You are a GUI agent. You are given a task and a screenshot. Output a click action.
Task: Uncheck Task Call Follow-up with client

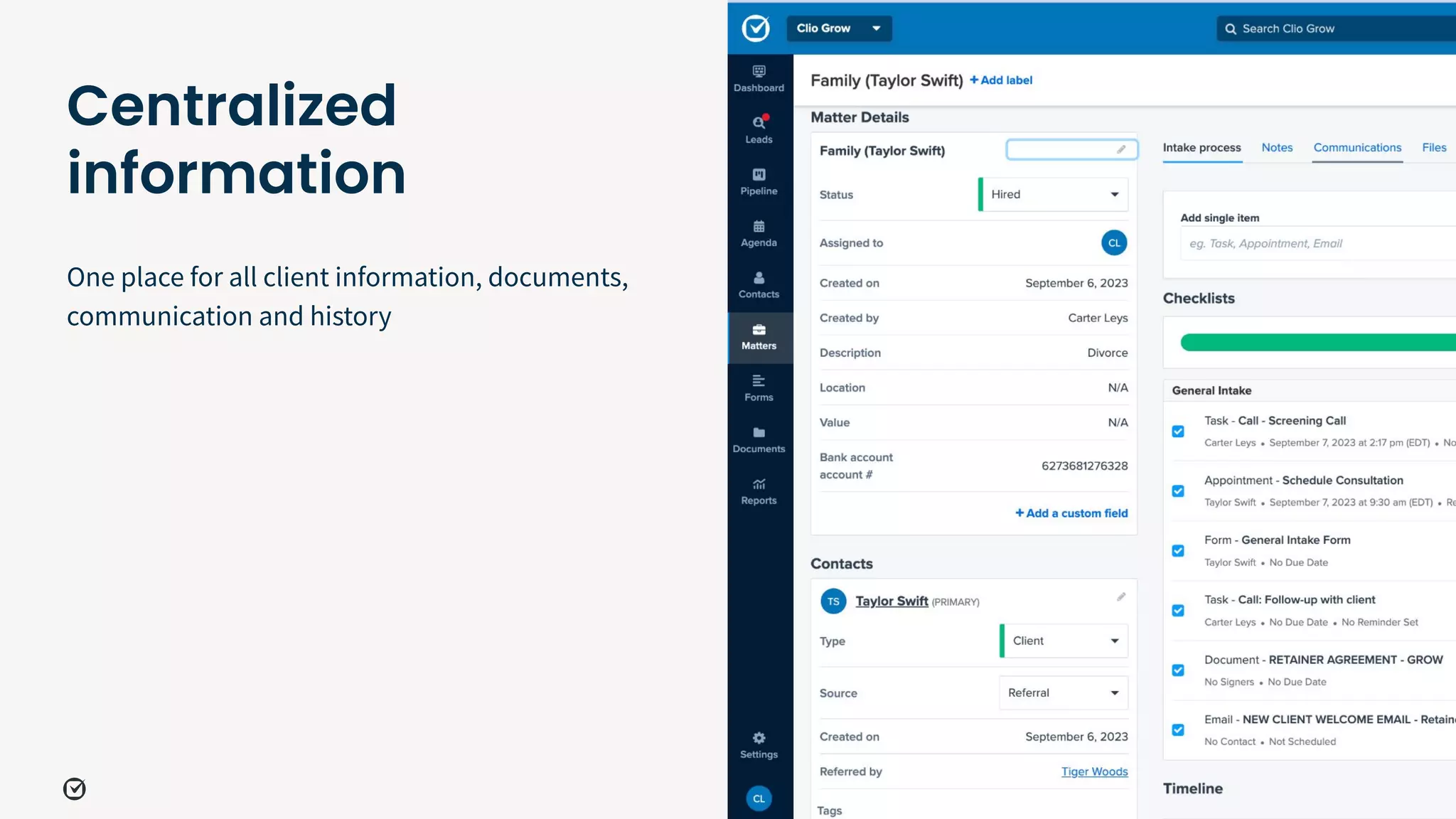1178,611
